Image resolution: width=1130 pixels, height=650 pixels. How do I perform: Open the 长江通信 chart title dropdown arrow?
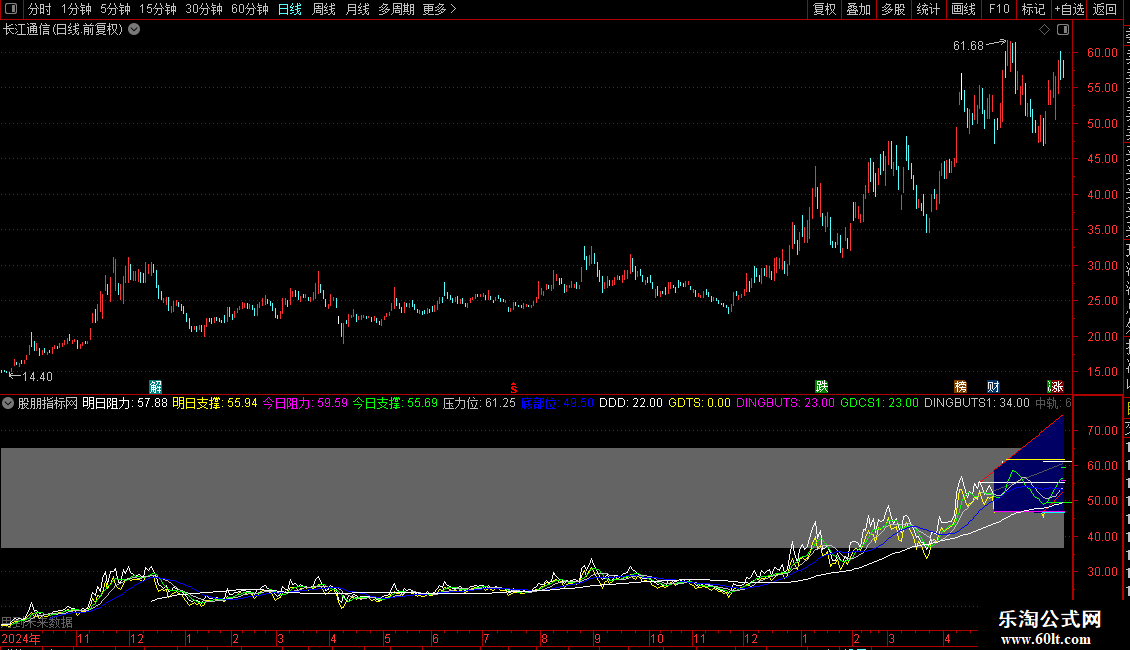134,30
